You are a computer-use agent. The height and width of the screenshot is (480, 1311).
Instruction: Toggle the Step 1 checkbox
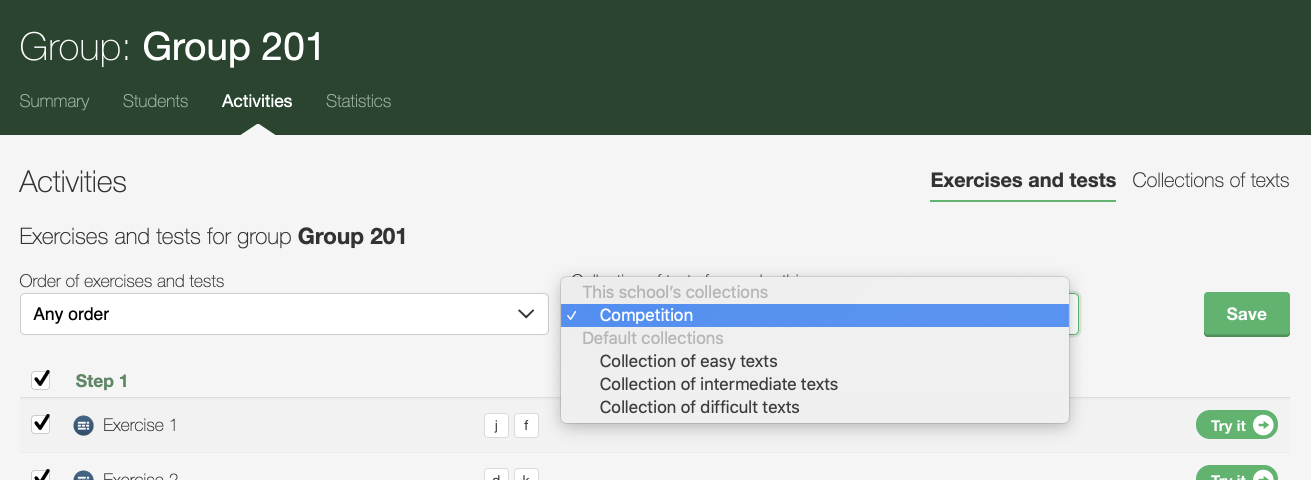coord(41,380)
